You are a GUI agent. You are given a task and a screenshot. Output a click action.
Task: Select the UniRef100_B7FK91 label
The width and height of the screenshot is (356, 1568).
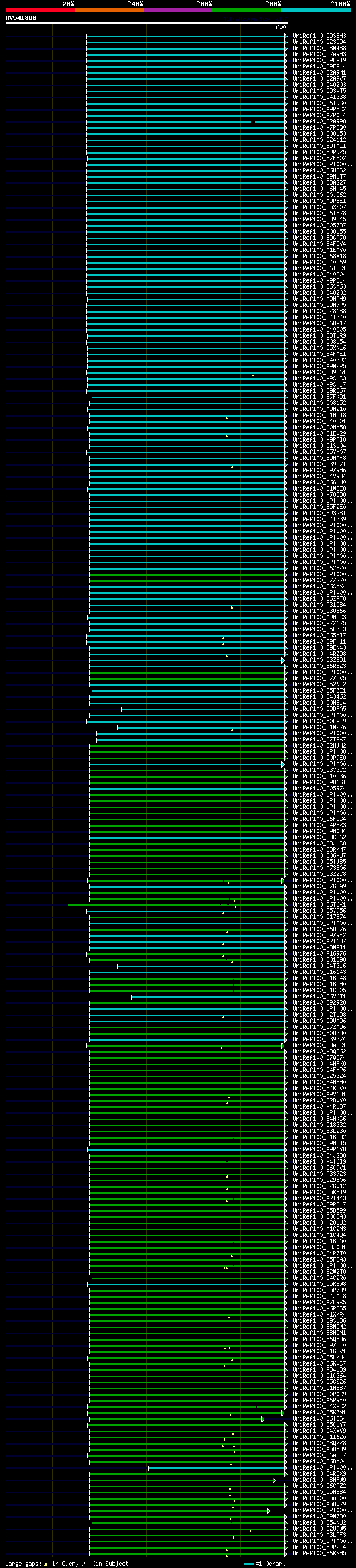319,397
